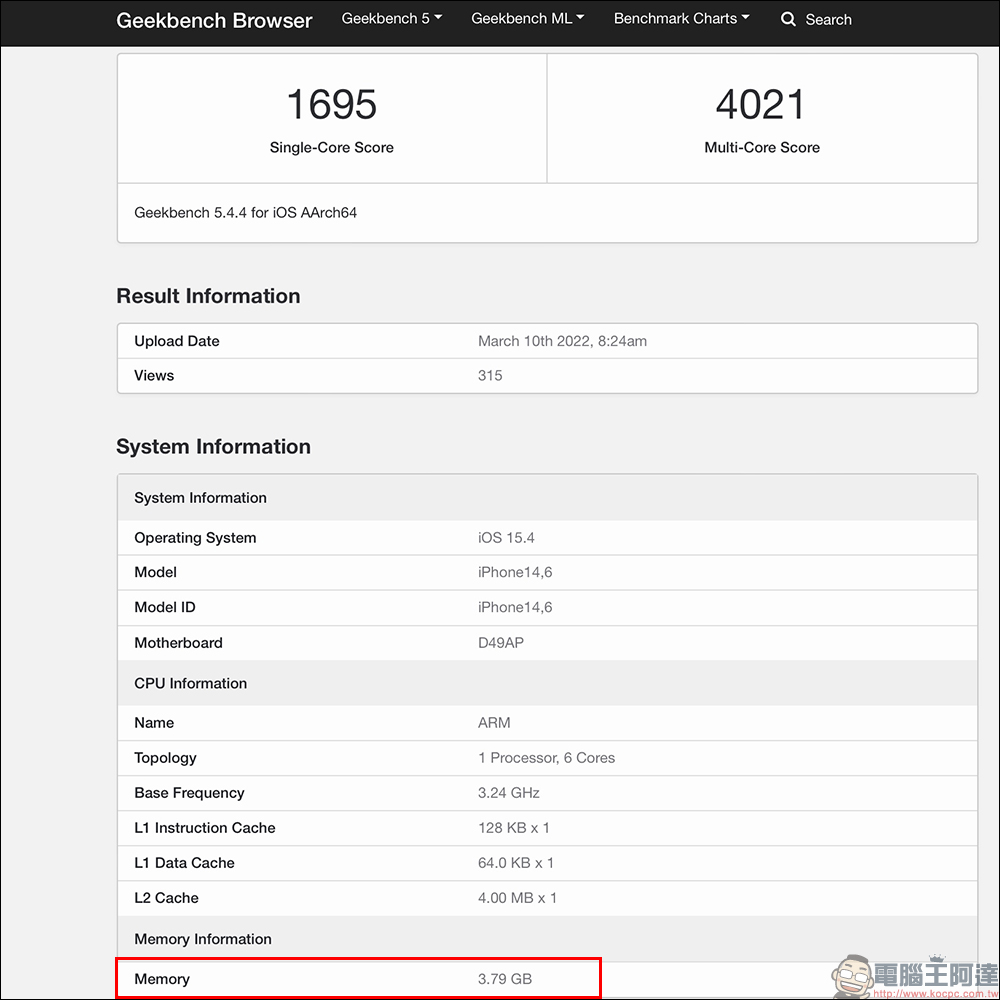The image size is (1000, 1000).
Task: Click the L1 Instruction Cache label
Action: click(205, 828)
